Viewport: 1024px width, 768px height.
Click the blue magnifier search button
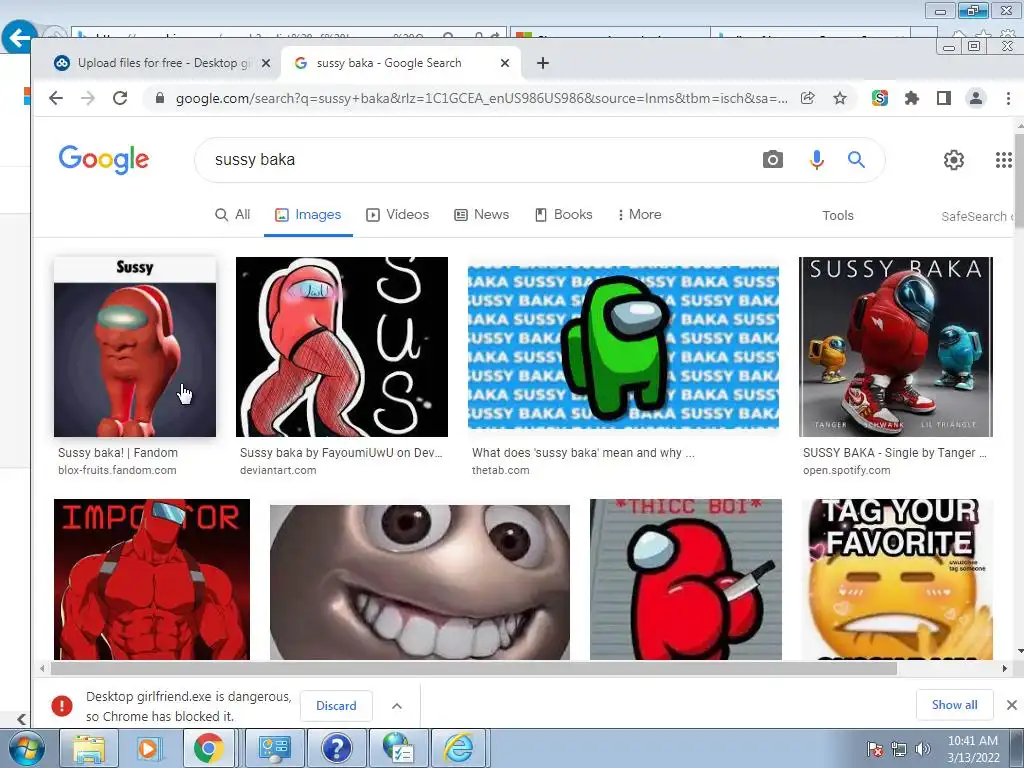[856, 159]
